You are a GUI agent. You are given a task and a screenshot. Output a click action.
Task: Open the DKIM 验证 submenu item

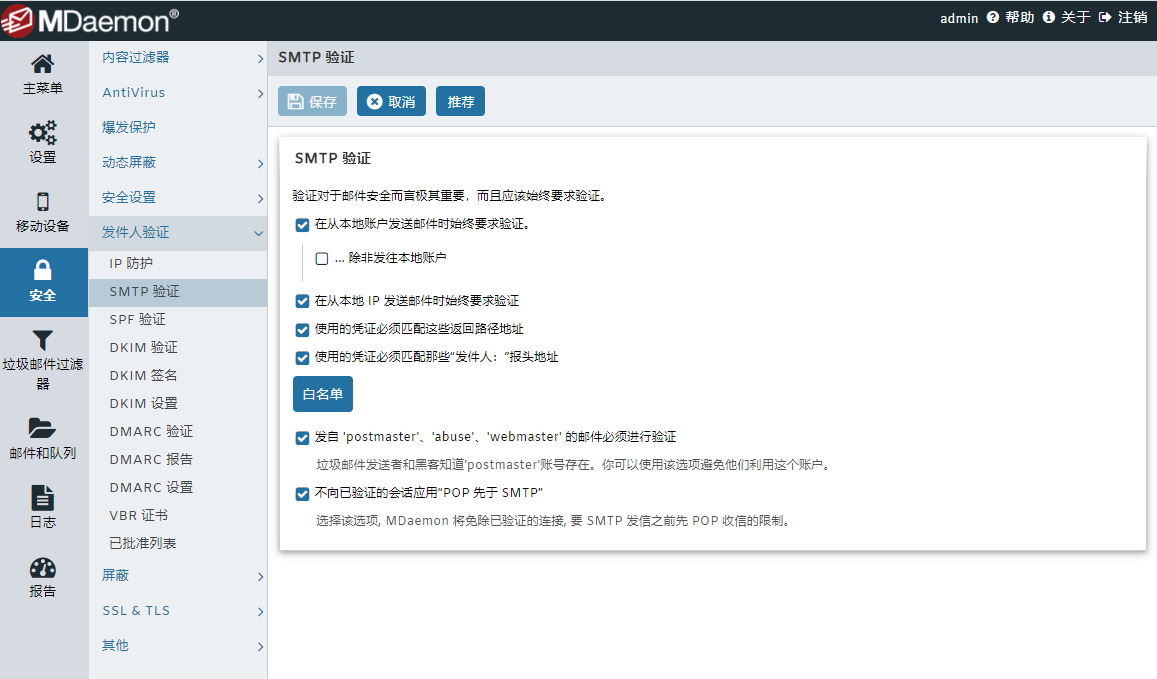178,348
